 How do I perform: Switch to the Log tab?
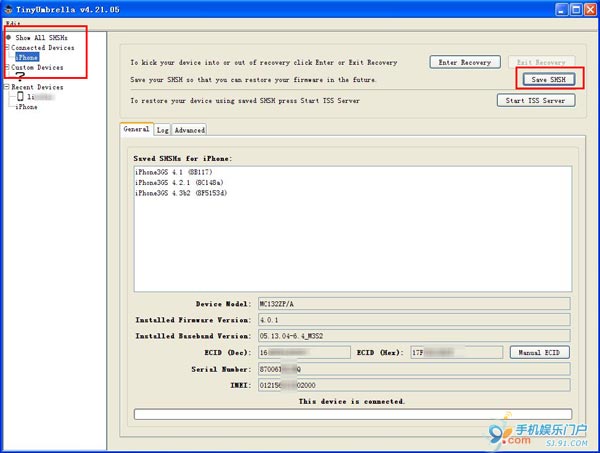click(163, 130)
